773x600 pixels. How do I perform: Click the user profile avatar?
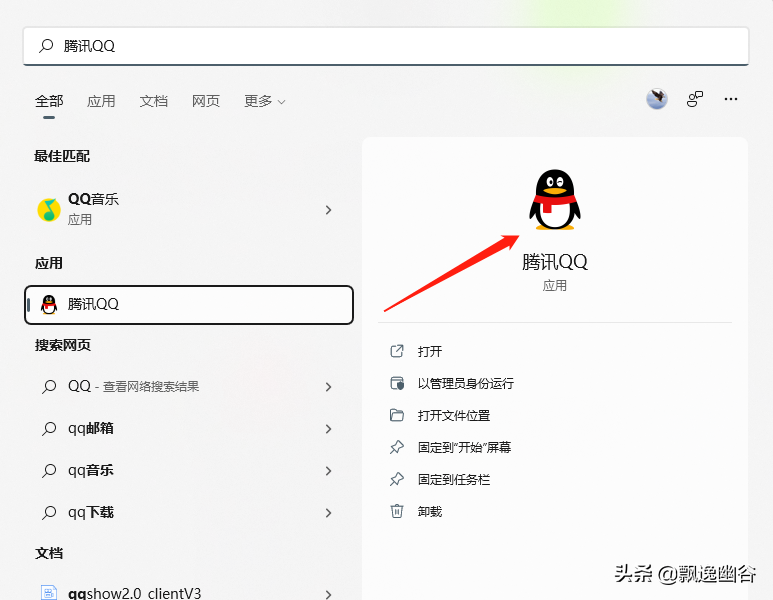click(657, 99)
